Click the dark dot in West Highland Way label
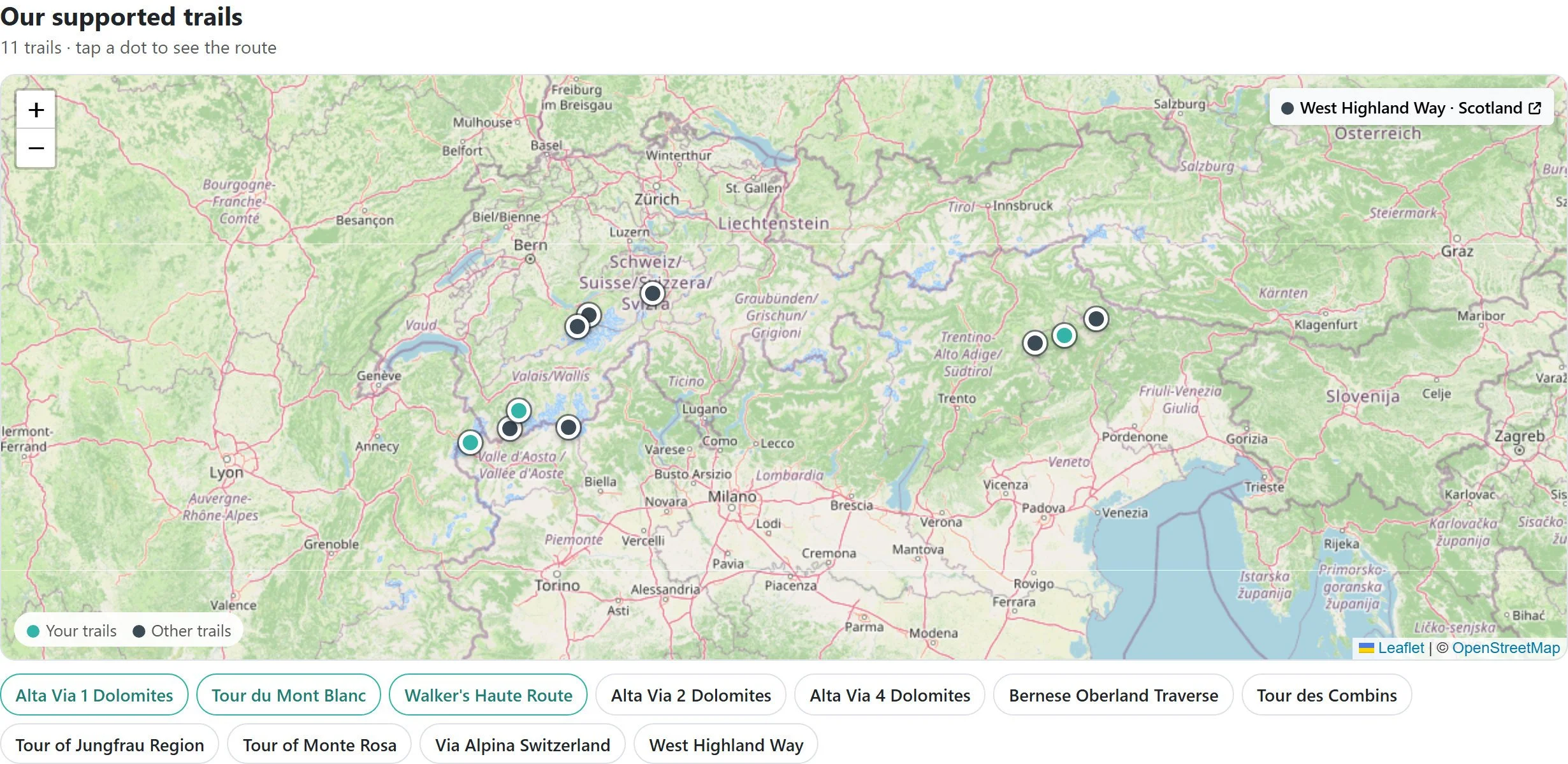The width and height of the screenshot is (1568, 764). point(1287,108)
